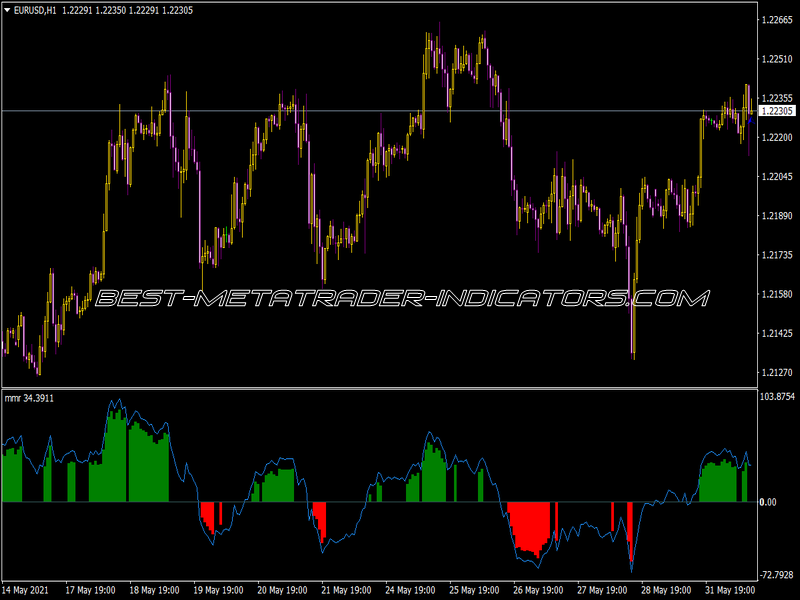The image size is (800, 600).
Task: Click the 27 May 19:00 time label
Action: tap(603, 590)
